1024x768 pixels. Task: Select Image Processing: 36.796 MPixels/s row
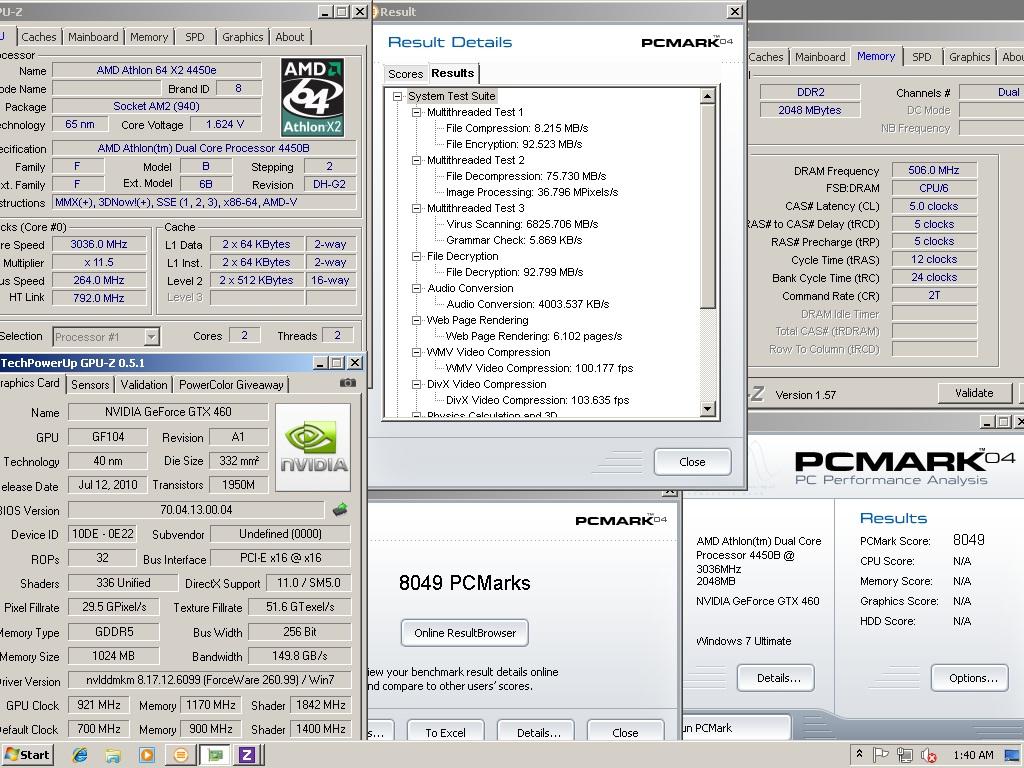pyautogui.click(x=532, y=192)
